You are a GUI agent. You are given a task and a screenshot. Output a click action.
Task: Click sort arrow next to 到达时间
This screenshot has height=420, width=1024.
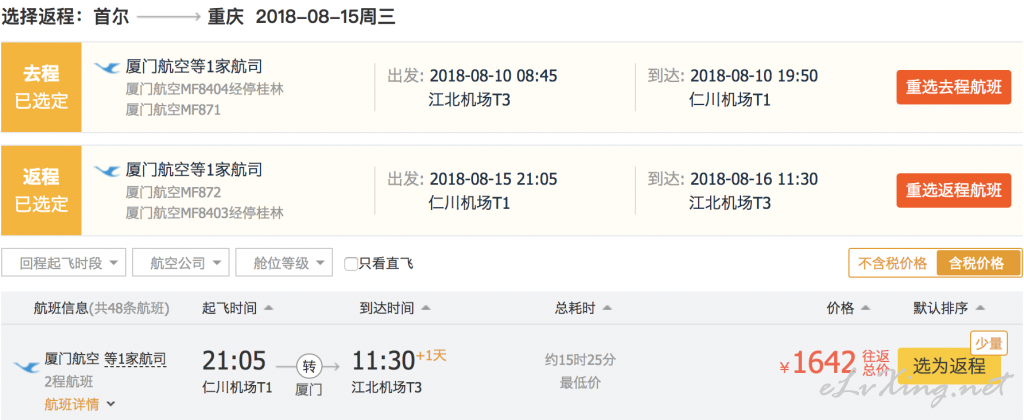click(426, 308)
